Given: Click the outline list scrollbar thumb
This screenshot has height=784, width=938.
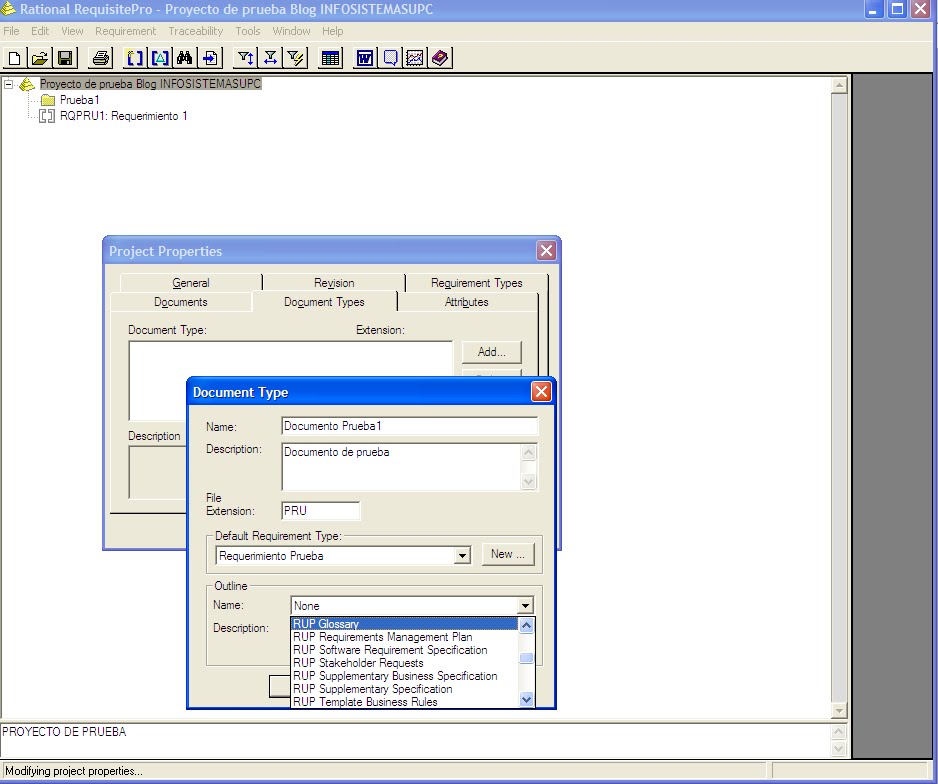Looking at the screenshot, I should (526, 658).
